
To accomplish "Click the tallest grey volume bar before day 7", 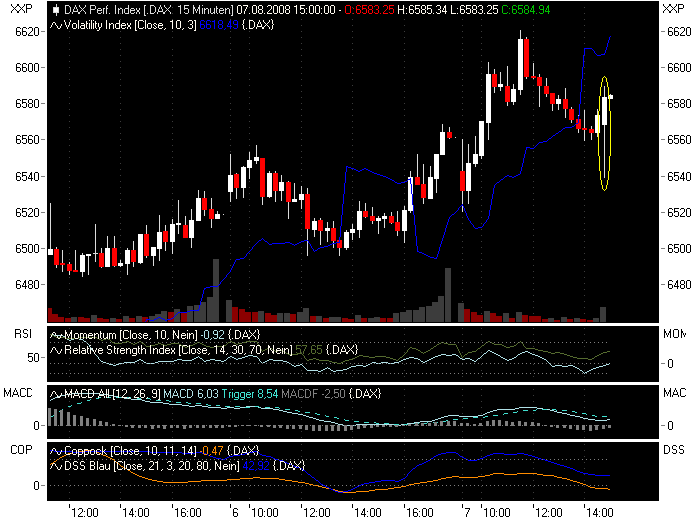I will [448, 295].
